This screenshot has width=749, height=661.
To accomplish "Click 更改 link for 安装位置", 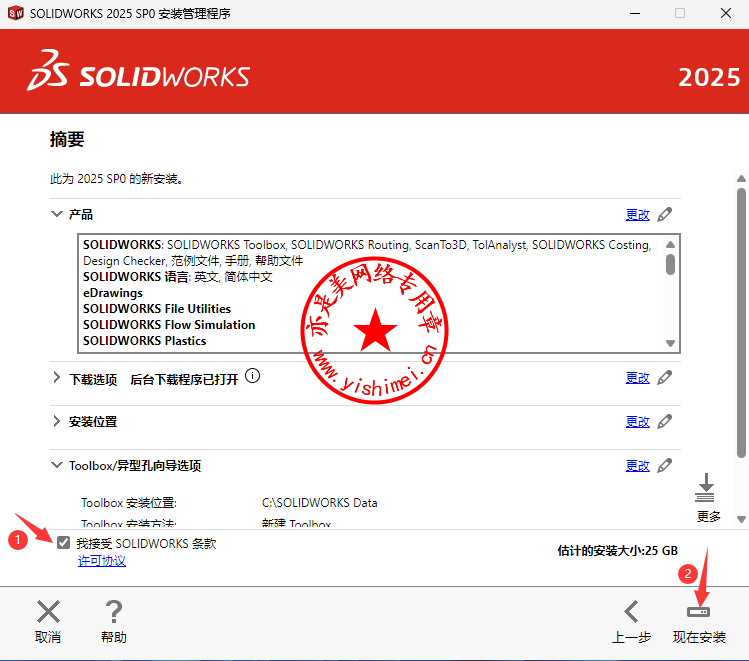I will coord(638,422).
